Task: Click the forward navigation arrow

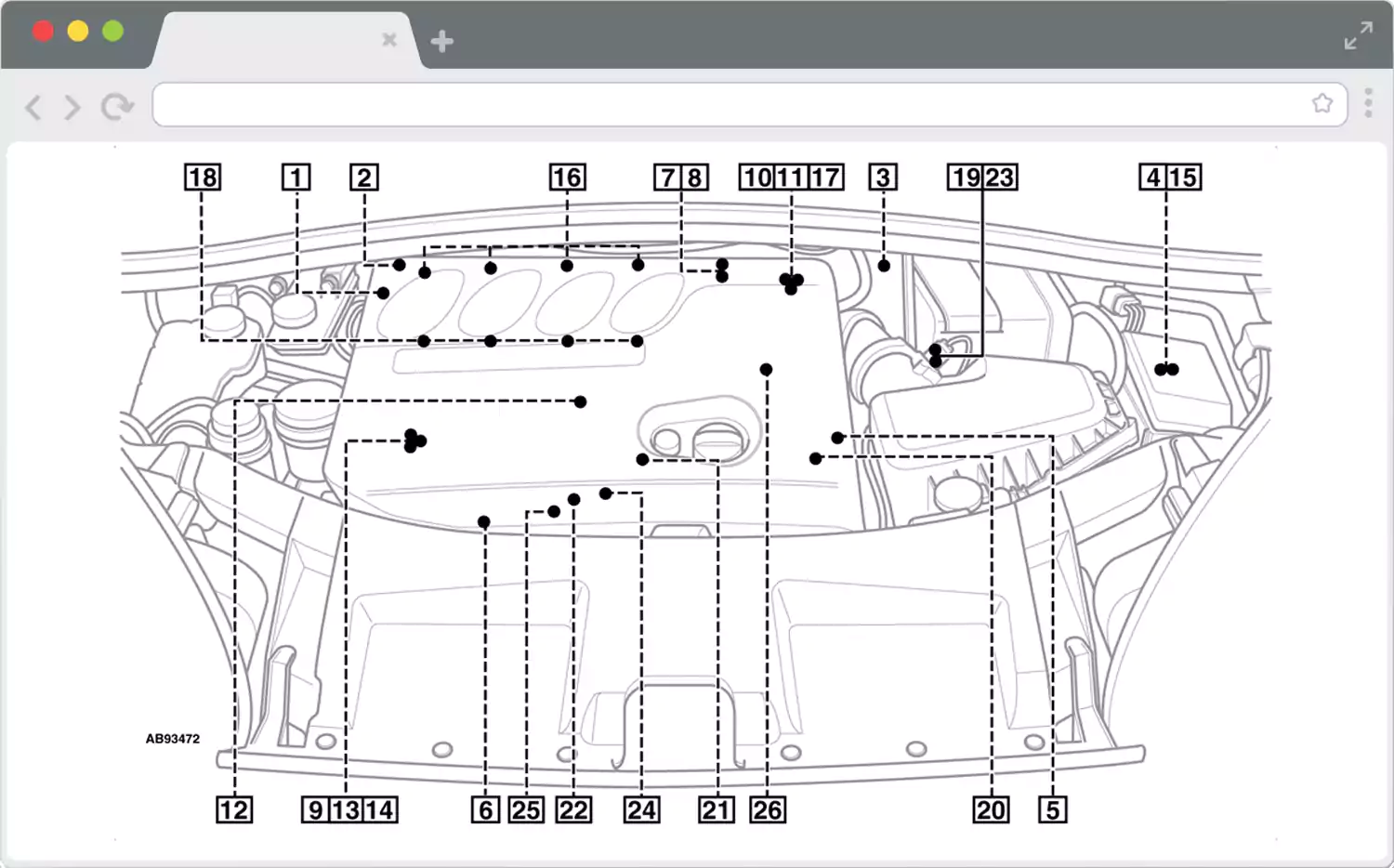Action: click(72, 108)
